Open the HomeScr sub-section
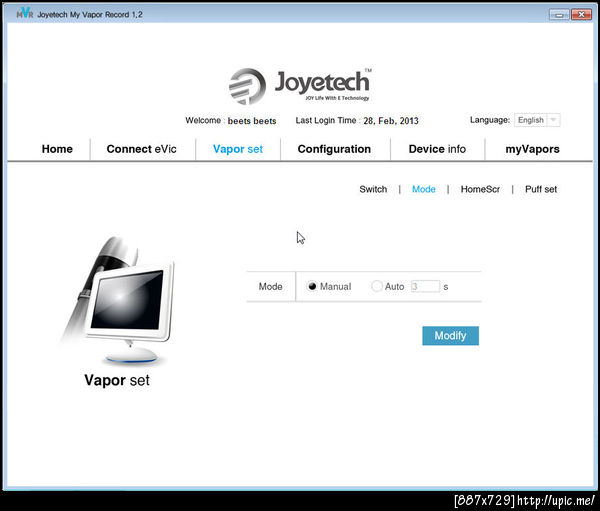This screenshot has height=511, width=600. pyautogui.click(x=480, y=189)
